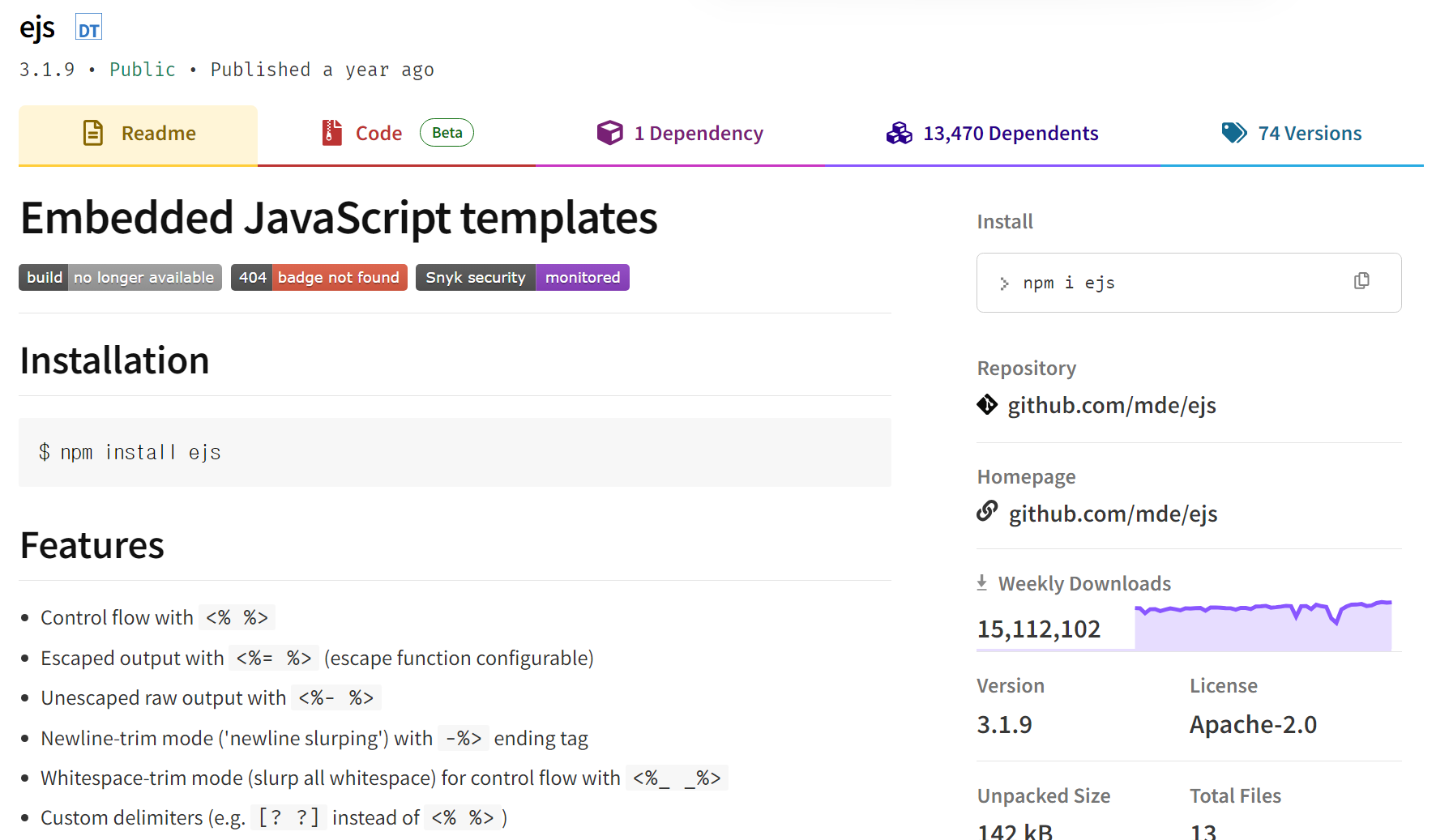Click the ejs package title
This screenshot has width=1436, height=840.
[37, 28]
